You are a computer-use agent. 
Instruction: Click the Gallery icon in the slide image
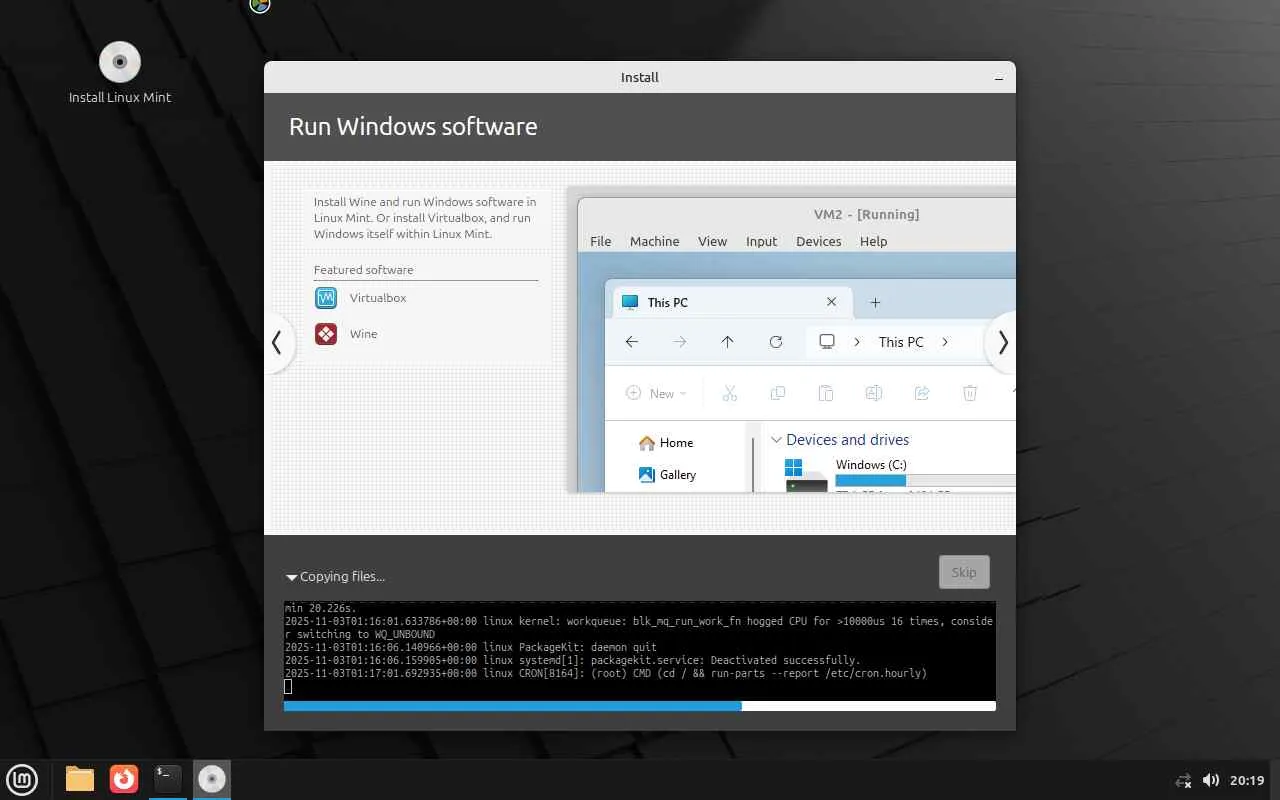646,475
